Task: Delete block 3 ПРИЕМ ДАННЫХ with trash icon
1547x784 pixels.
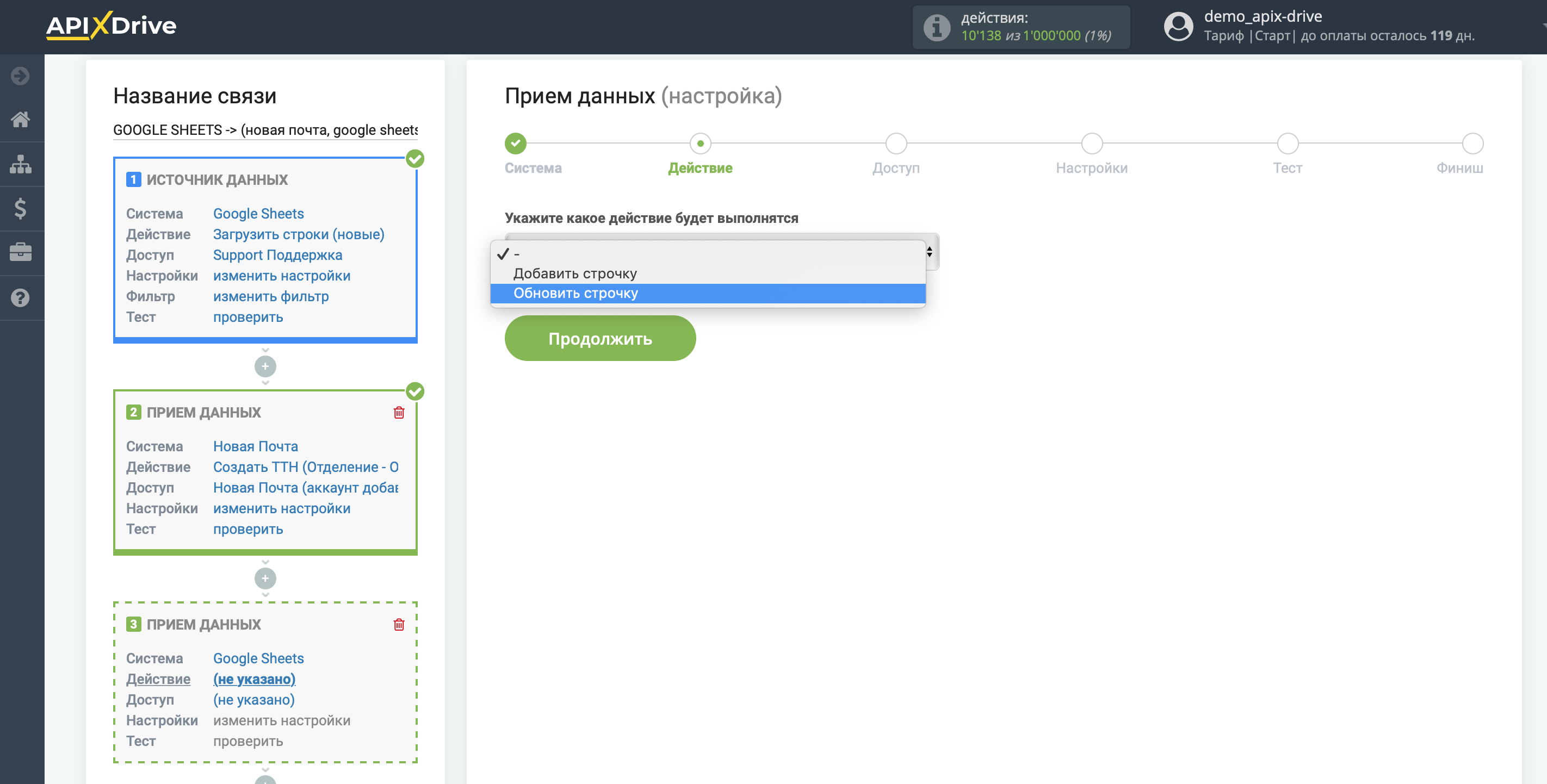Action: (399, 624)
